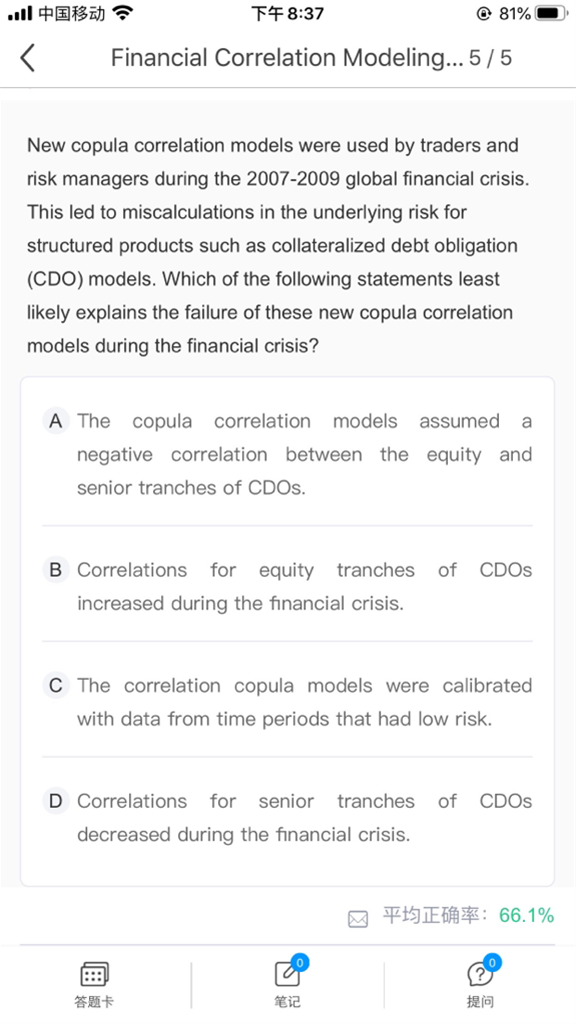Select answer option D circle
576x1024 pixels.
click(x=56, y=801)
